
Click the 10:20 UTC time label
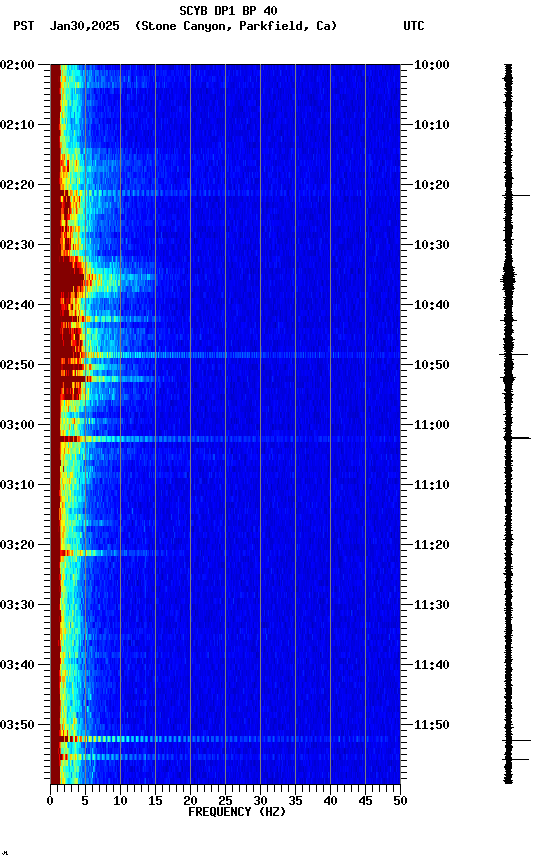432,185
